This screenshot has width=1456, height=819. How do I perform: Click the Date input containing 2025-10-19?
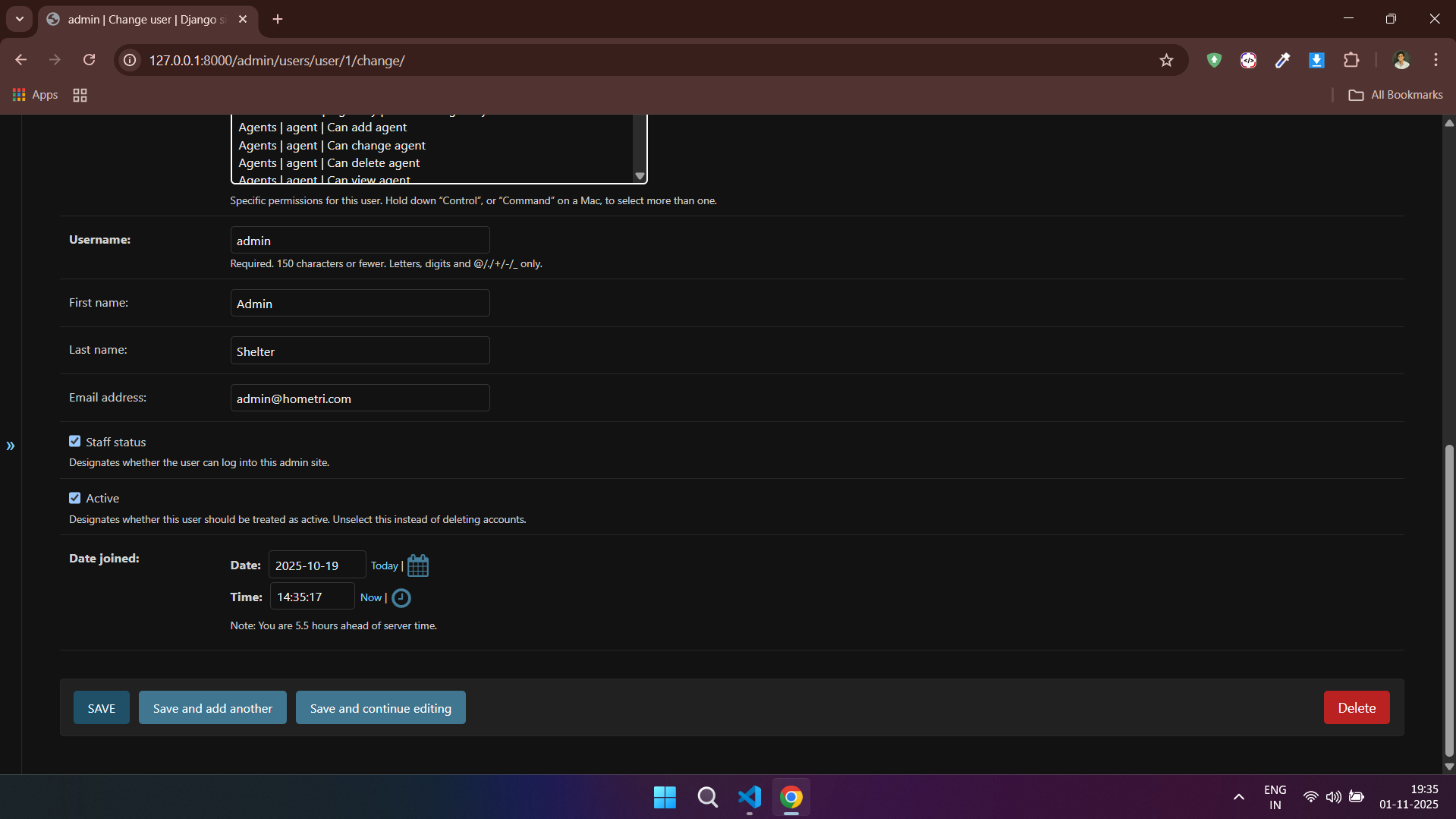[317, 565]
